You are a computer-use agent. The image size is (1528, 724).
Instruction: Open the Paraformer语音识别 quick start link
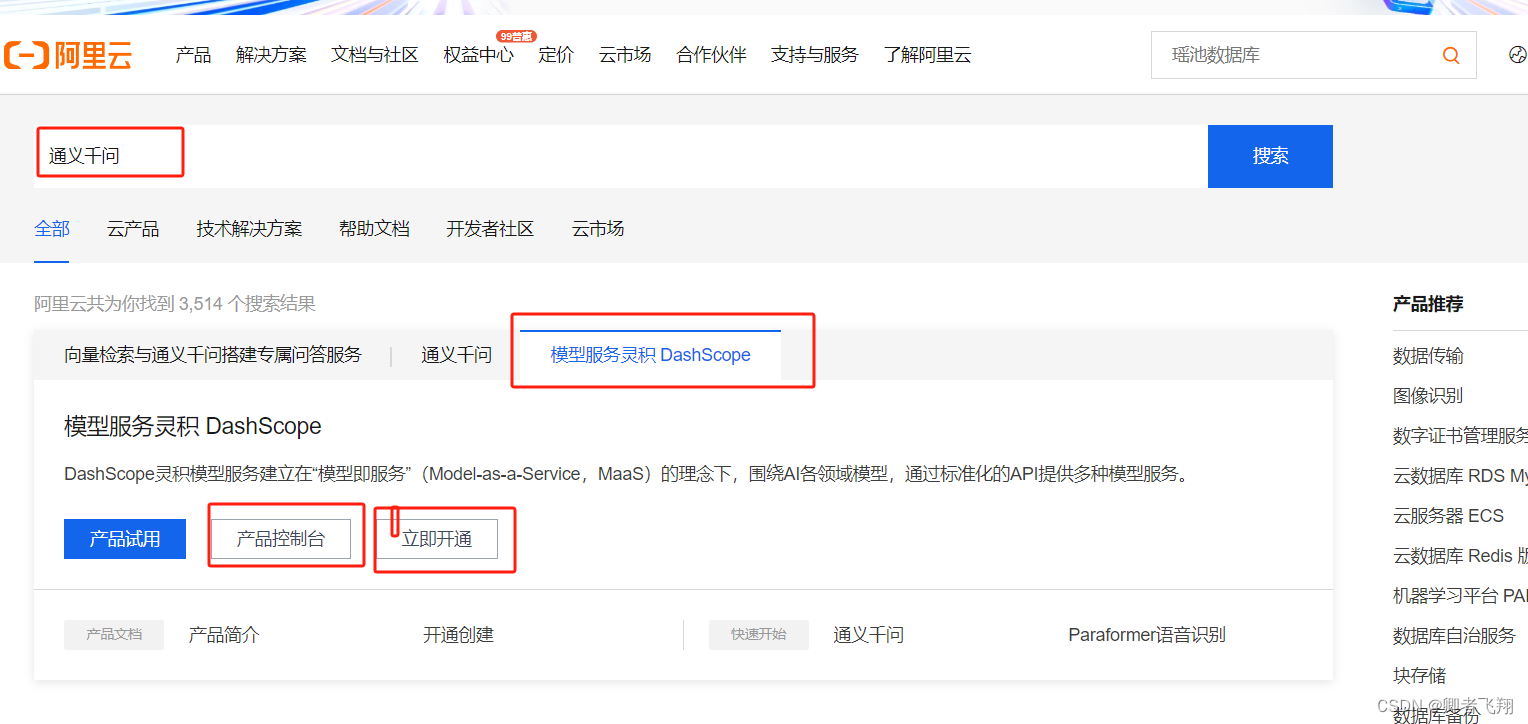1147,635
